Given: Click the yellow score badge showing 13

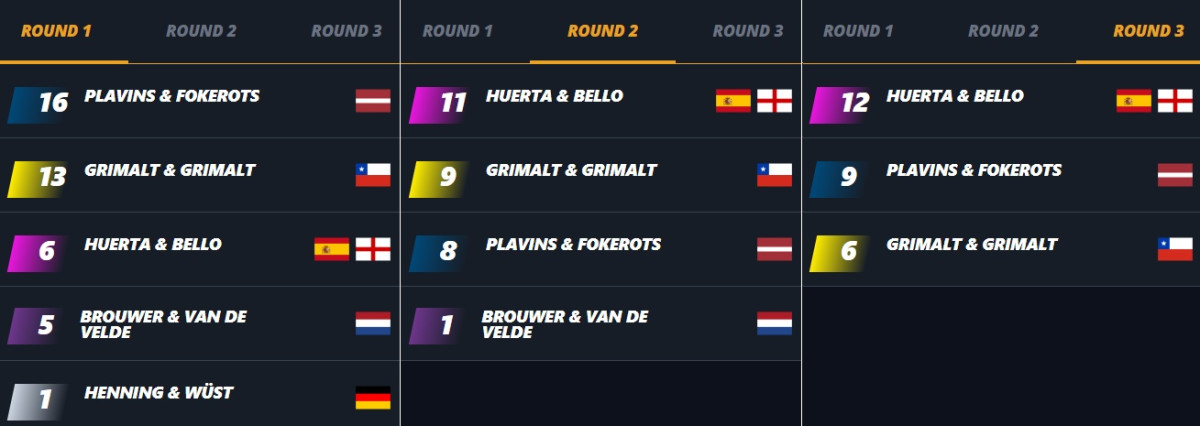Looking at the screenshot, I should point(39,176).
